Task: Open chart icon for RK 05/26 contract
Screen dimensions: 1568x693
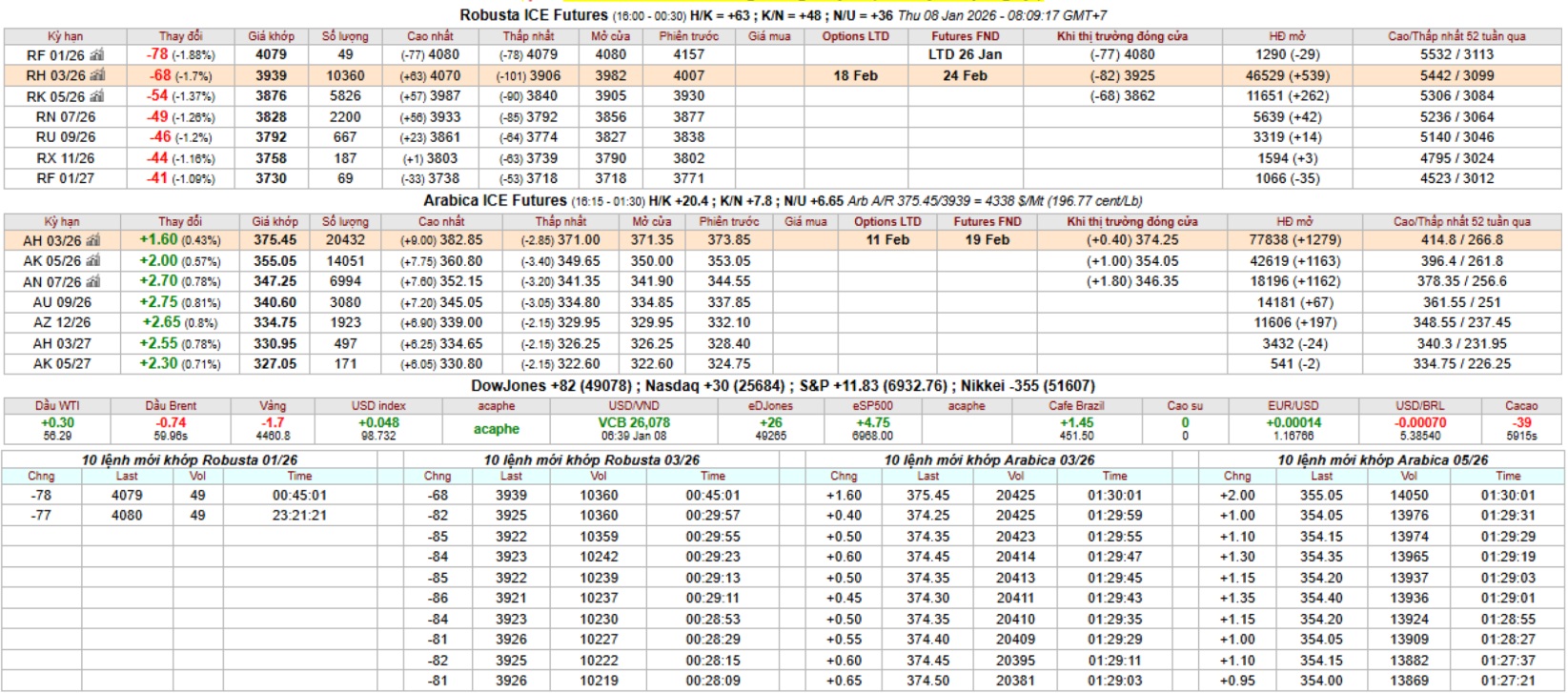Action: (x=97, y=96)
